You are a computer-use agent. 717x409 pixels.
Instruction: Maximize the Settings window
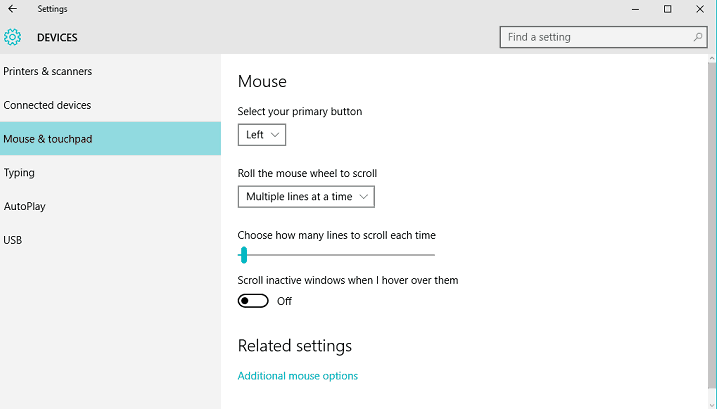[x=667, y=9]
